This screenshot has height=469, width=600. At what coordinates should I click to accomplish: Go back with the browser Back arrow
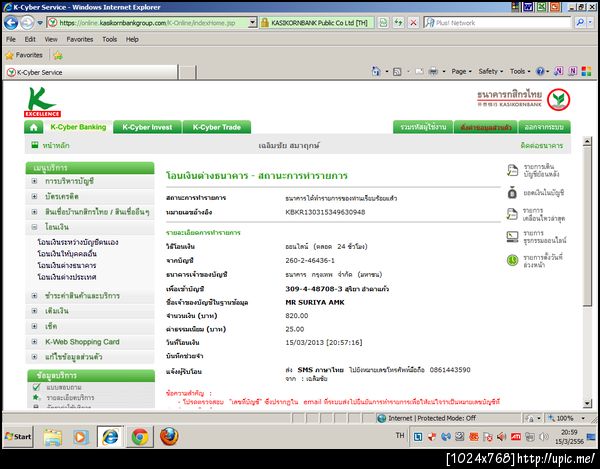coord(11,23)
